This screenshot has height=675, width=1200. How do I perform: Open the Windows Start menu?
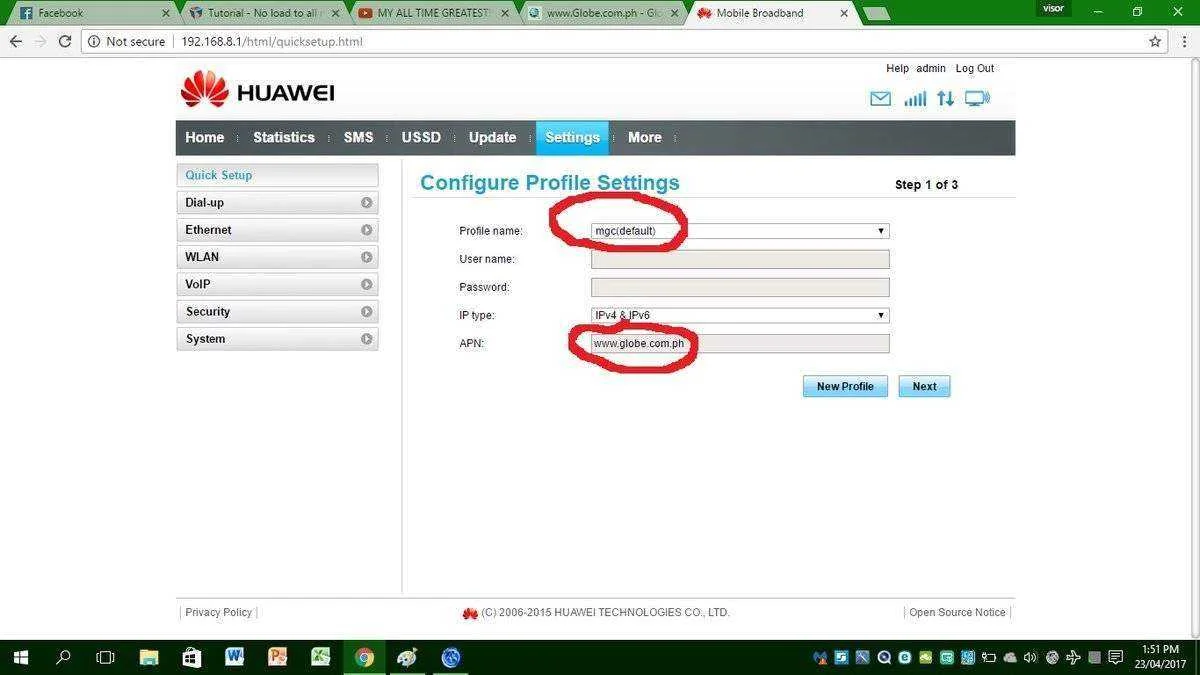20,657
